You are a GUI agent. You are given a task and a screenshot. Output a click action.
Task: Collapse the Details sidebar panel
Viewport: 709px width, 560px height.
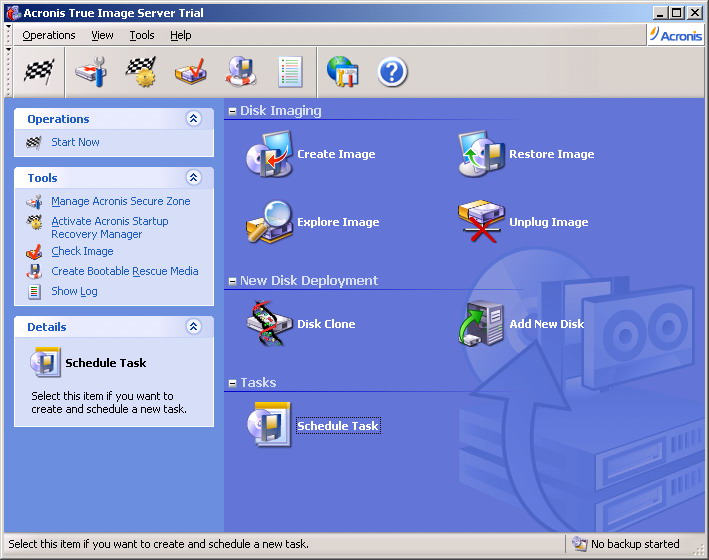tap(194, 326)
